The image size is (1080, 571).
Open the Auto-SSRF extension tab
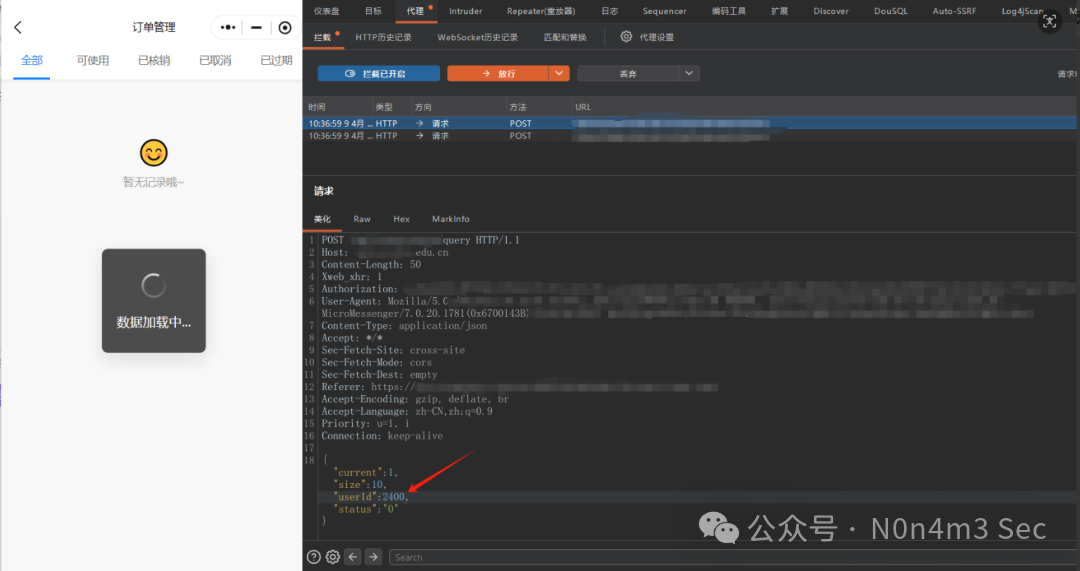[x=954, y=11]
